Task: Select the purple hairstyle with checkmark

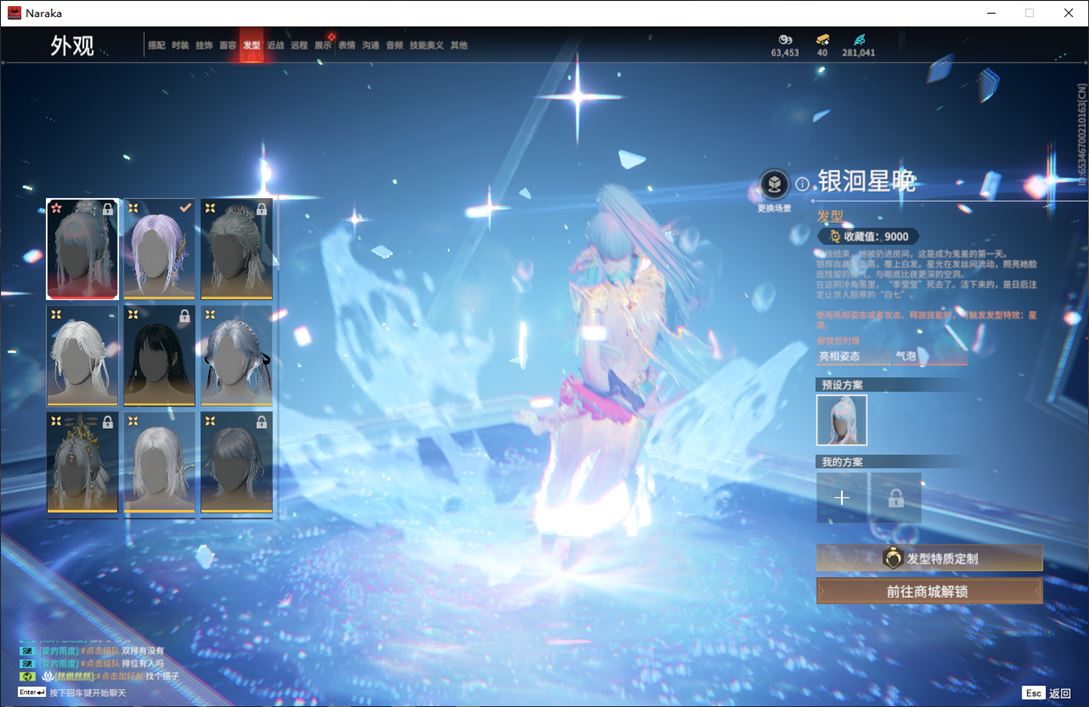Action: [159, 249]
